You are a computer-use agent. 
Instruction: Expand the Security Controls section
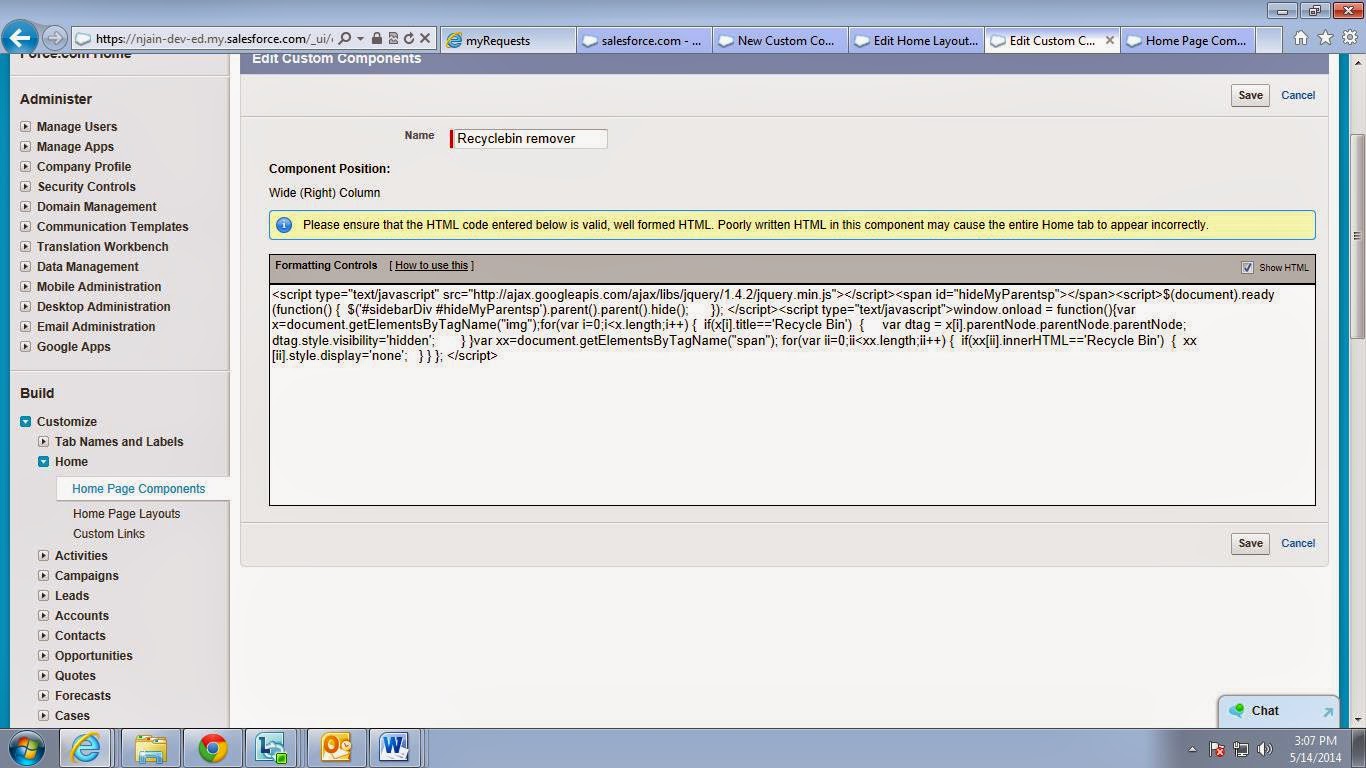click(26, 187)
